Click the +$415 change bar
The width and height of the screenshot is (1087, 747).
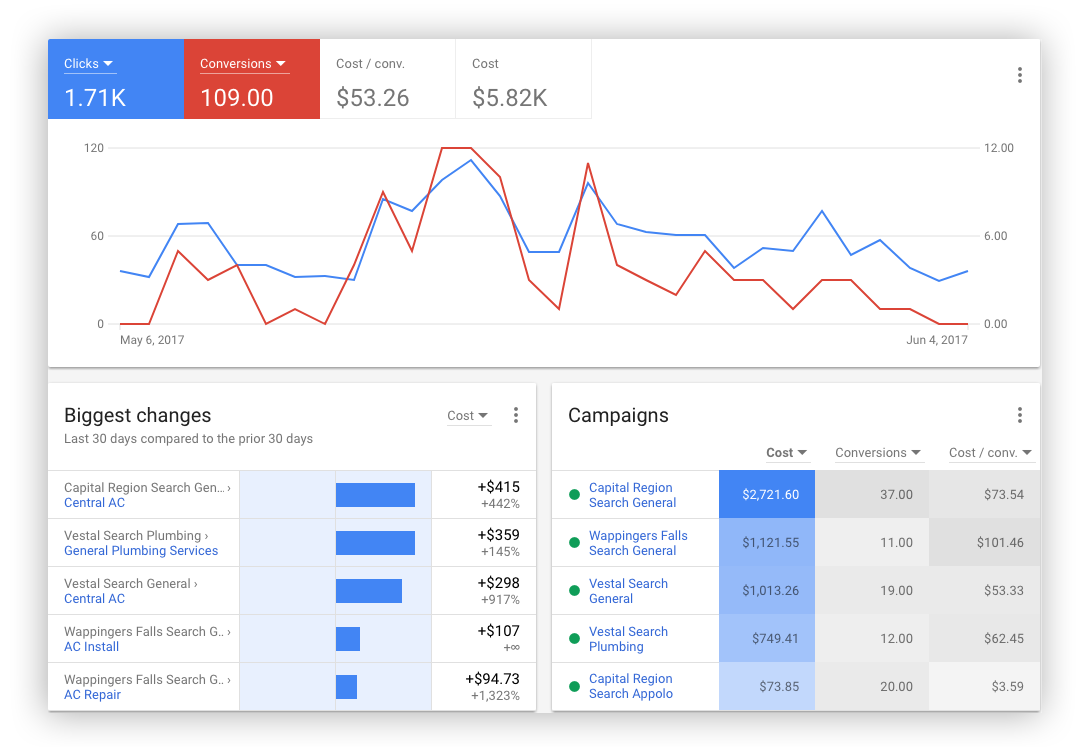(375, 495)
